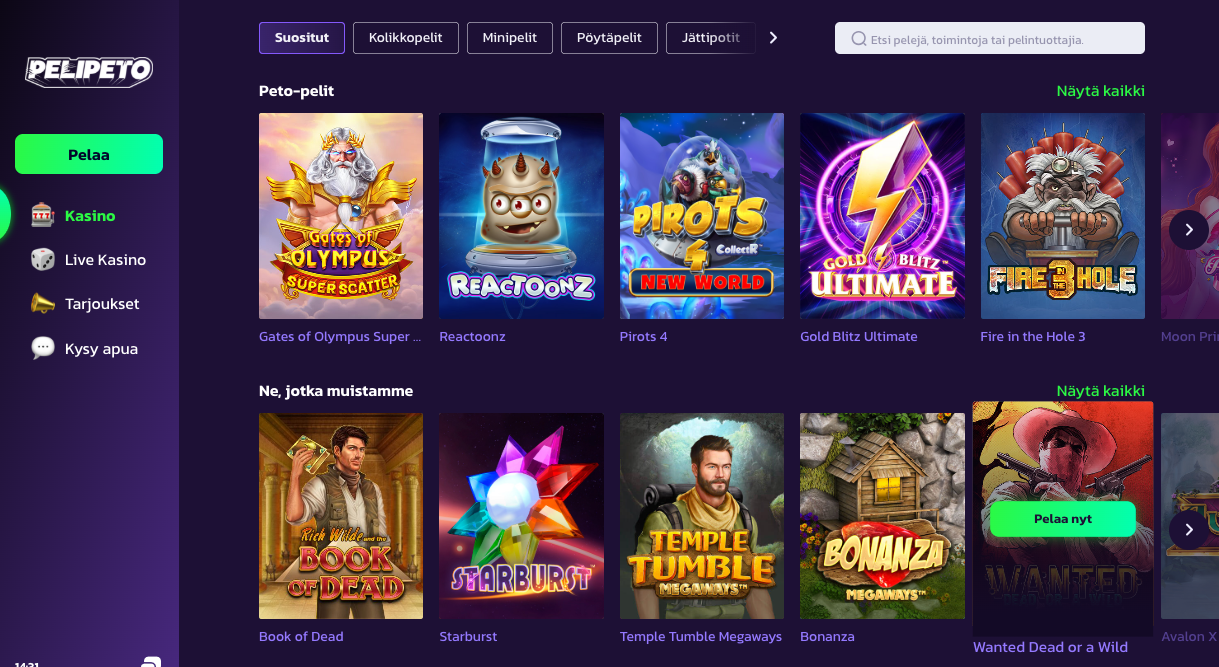Switch to the Suositut tab
Viewport: 1219px width, 667px height.
coord(301,37)
